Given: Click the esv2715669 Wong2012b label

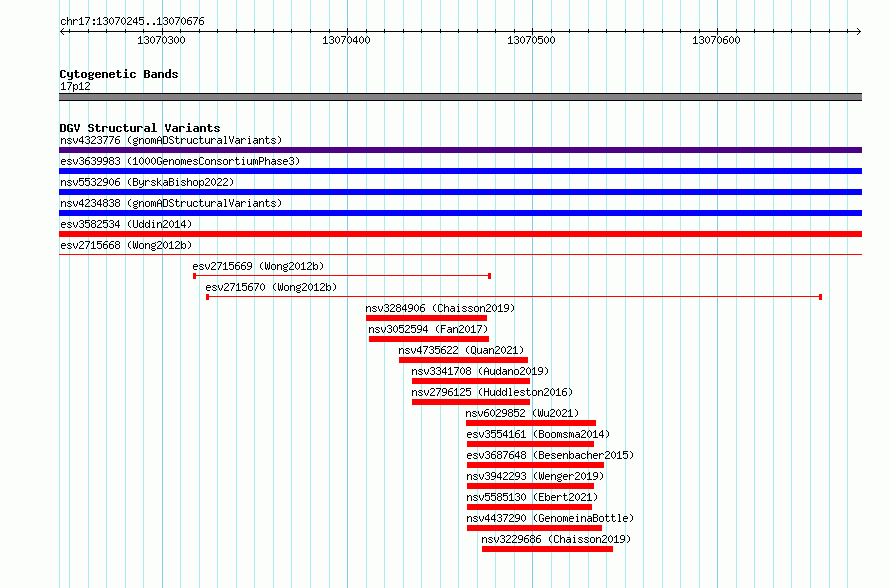Looking at the screenshot, I should 258,266.
